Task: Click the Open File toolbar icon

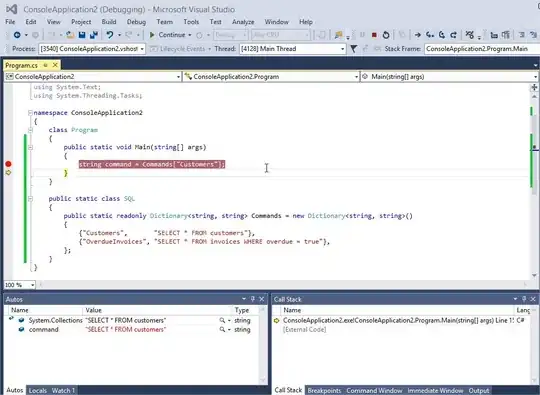Action: pos(70,35)
